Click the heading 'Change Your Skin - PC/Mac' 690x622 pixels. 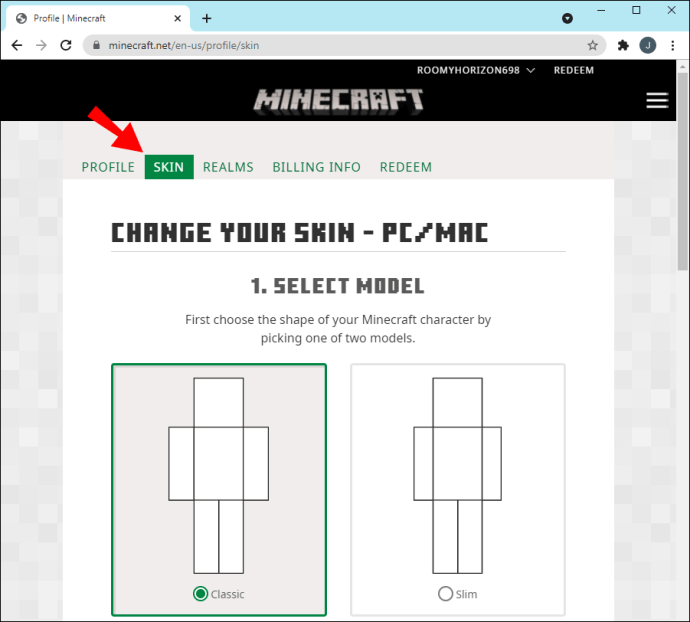pyautogui.click(x=300, y=232)
